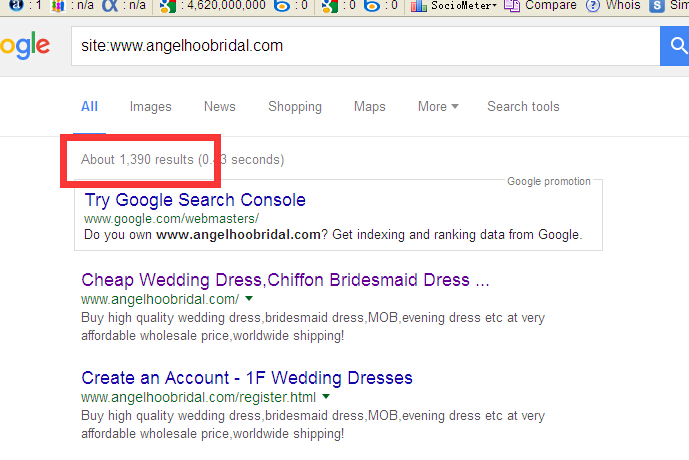Click the Bing icon right of the second Google icon

coord(372,6)
